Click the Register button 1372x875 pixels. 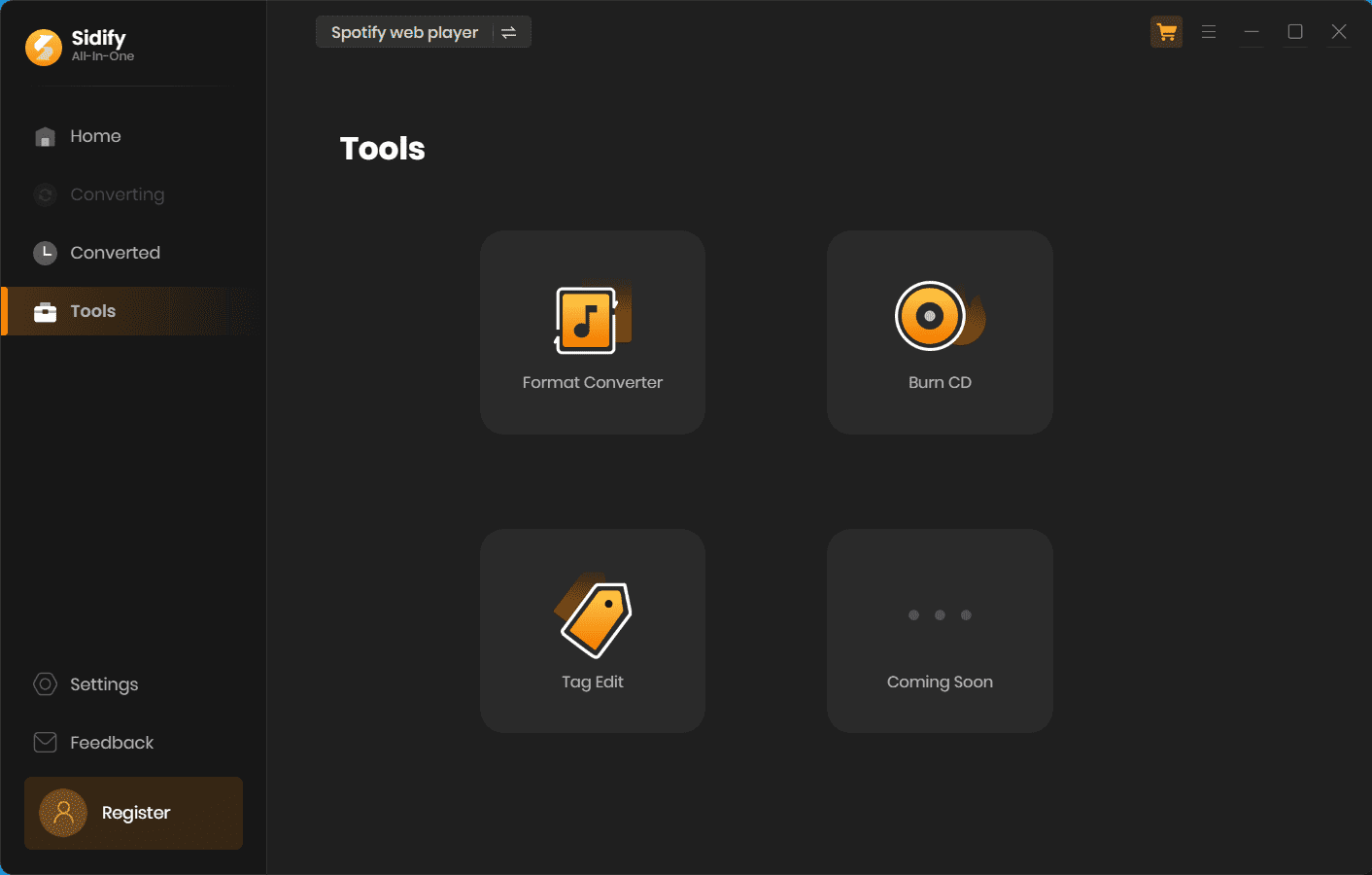click(133, 813)
